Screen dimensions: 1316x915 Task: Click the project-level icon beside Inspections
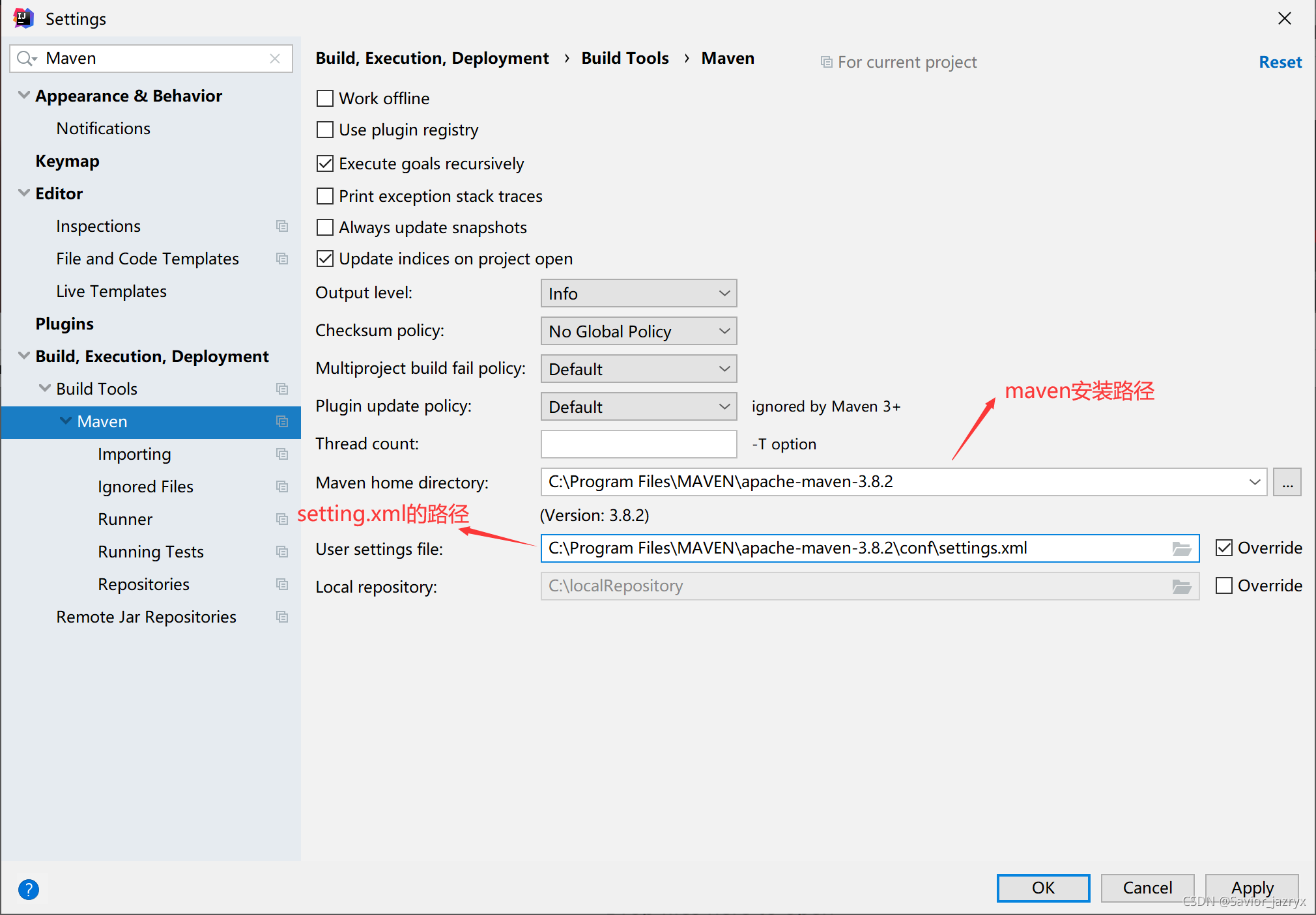point(282,226)
